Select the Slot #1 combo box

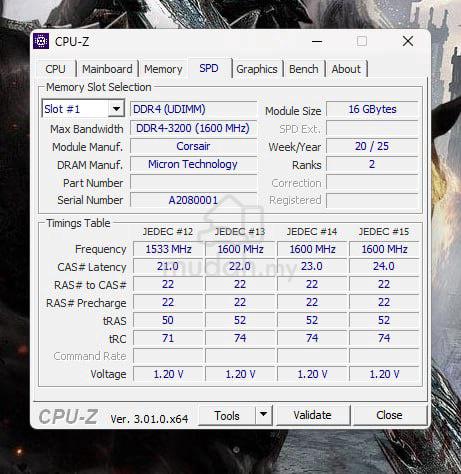click(x=83, y=109)
